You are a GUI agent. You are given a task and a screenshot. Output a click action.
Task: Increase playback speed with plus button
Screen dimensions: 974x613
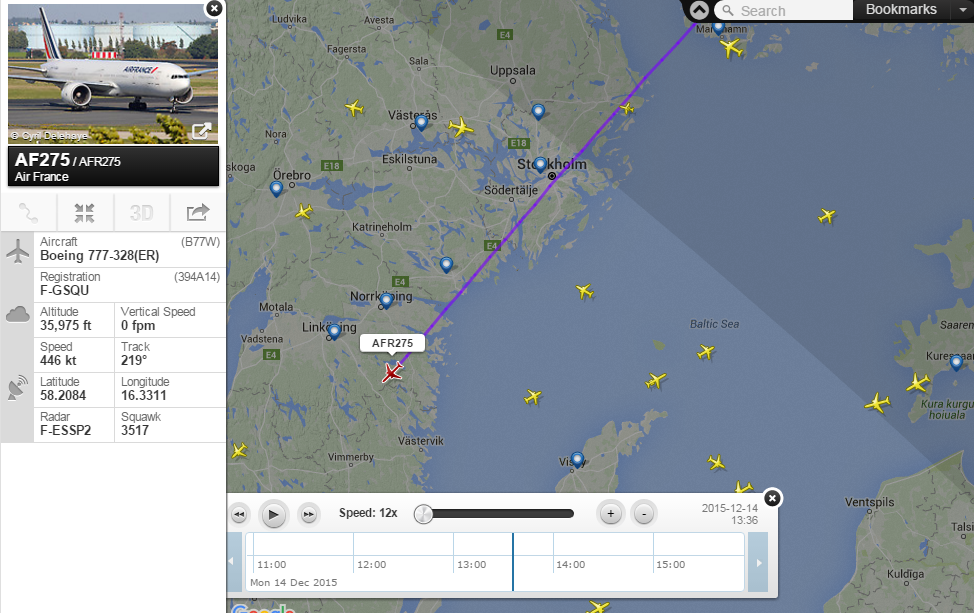click(611, 514)
